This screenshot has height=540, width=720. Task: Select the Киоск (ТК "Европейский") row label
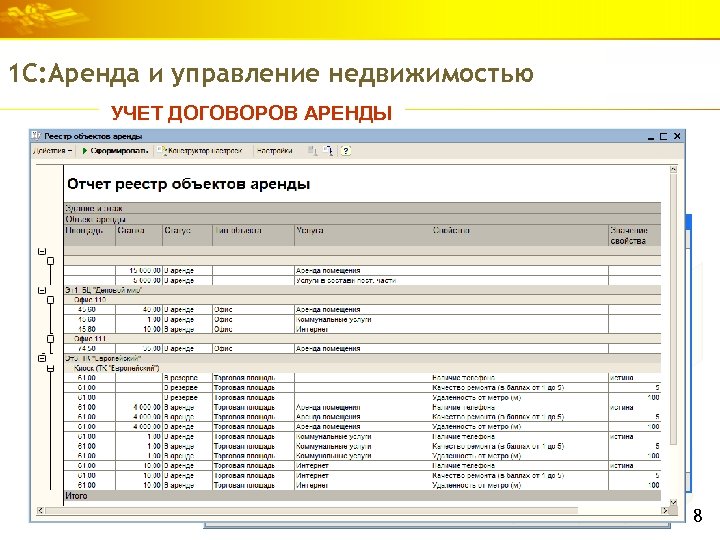tap(117, 368)
